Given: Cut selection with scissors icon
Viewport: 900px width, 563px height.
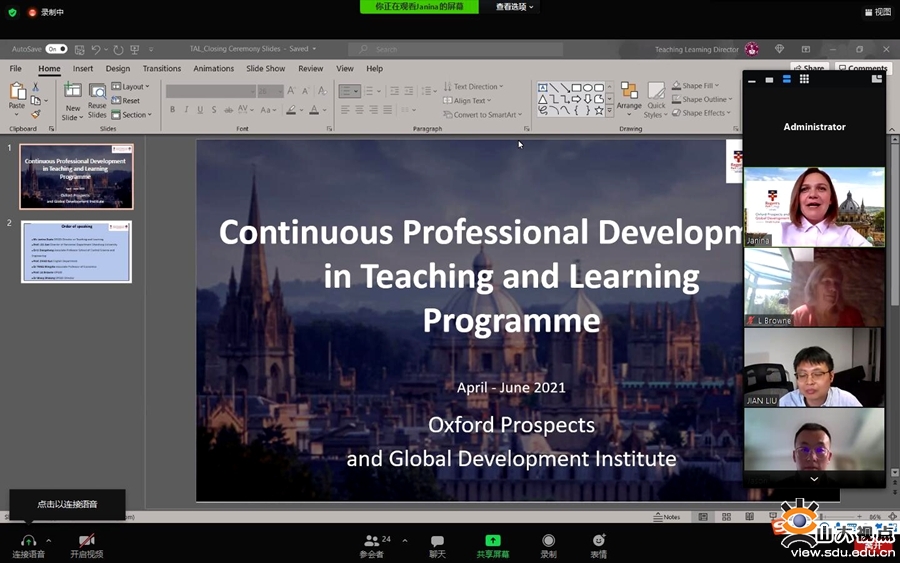Looking at the screenshot, I should (x=36, y=87).
